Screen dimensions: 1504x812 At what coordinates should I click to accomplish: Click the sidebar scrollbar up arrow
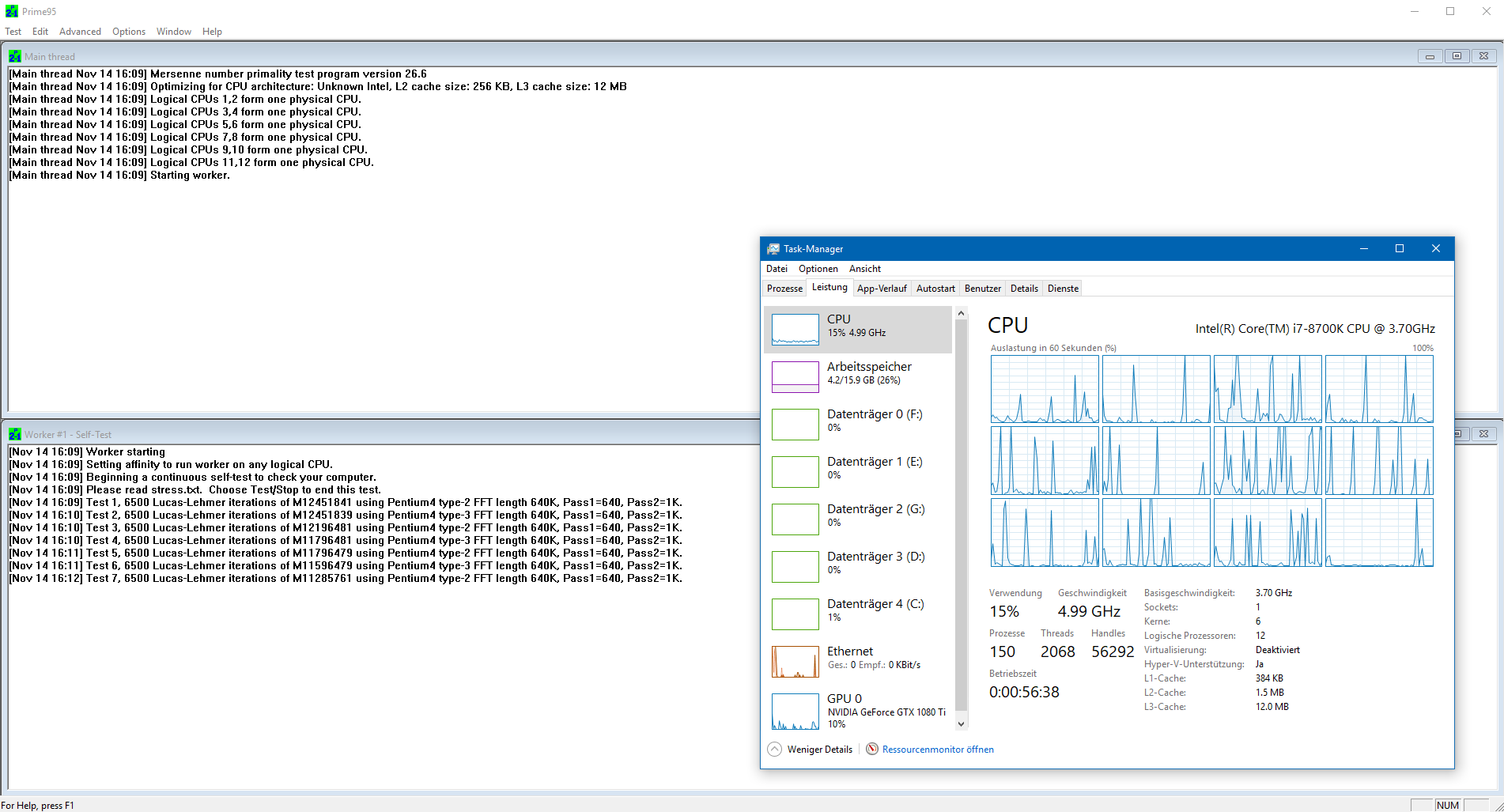point(961,314)
